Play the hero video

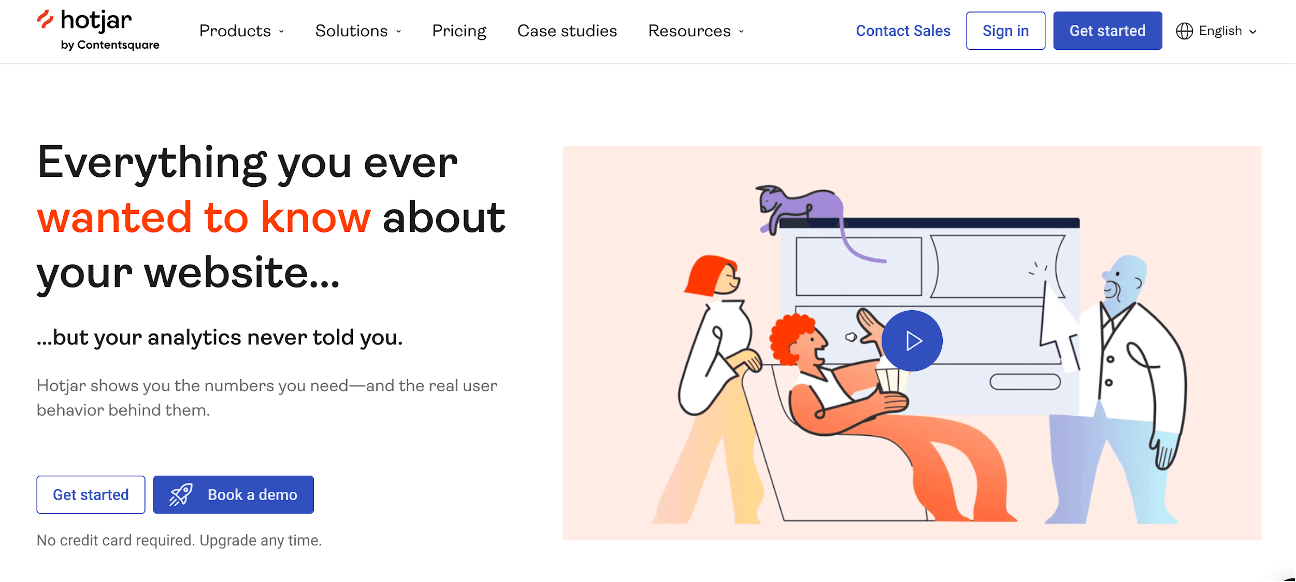tap(912, 341)
